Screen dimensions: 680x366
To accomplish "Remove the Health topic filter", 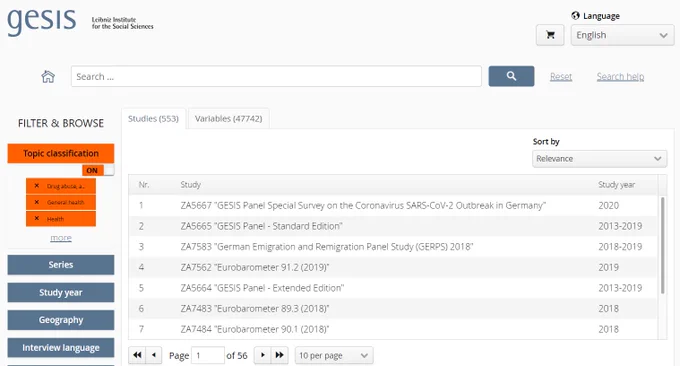I will coord(37,219).
